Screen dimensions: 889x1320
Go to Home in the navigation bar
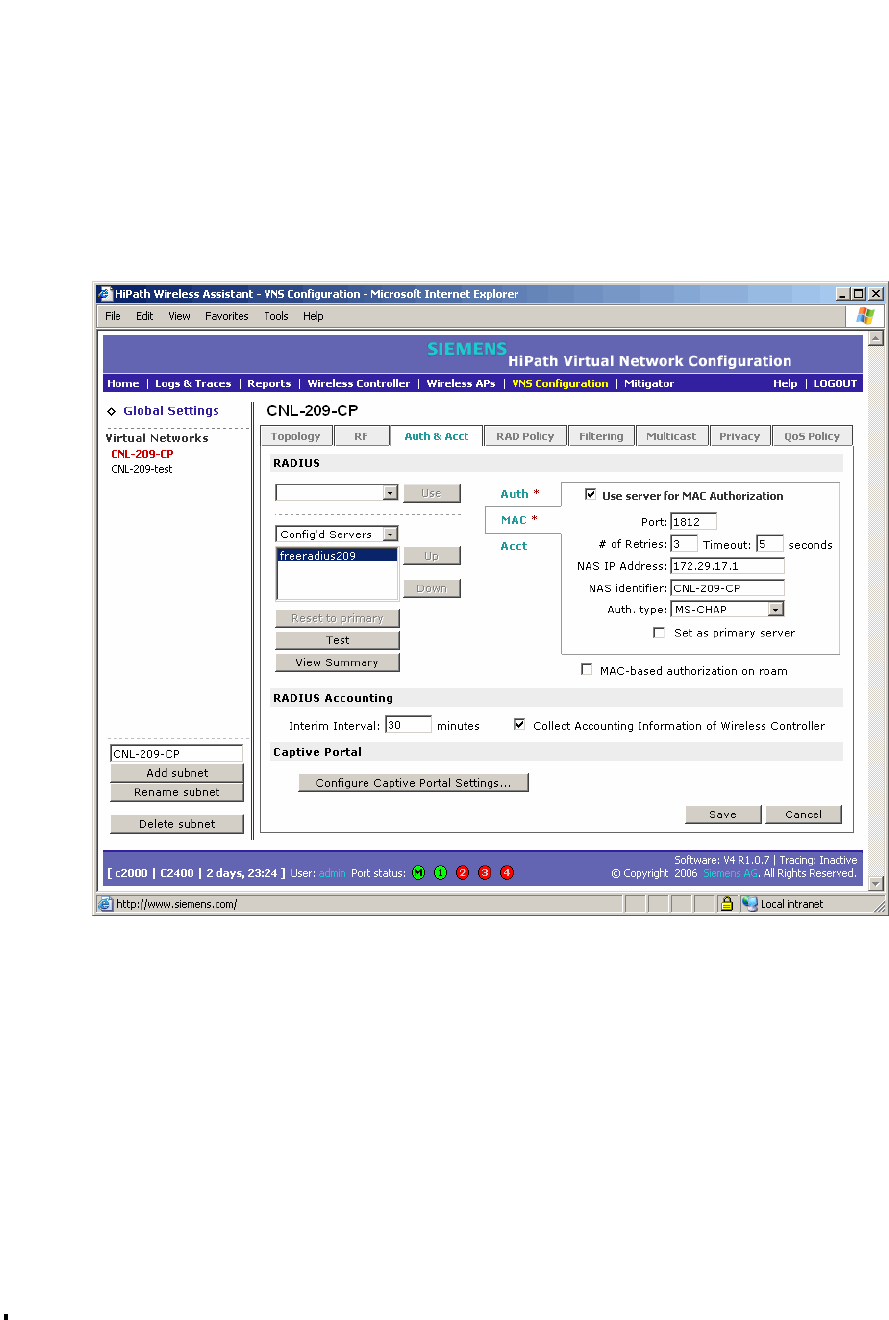click(x=123, y=384)
